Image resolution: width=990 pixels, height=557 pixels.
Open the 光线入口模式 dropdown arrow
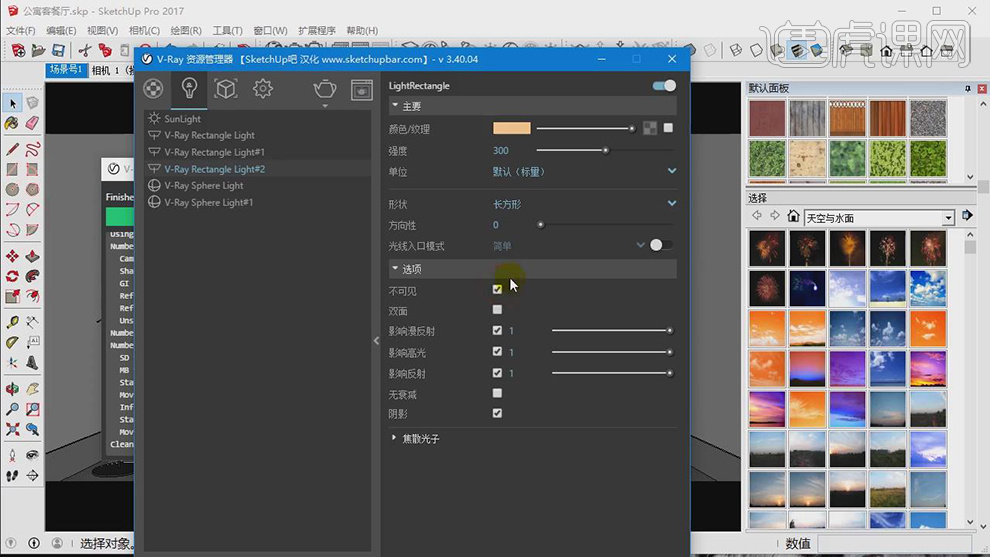(x=640, y=245)
